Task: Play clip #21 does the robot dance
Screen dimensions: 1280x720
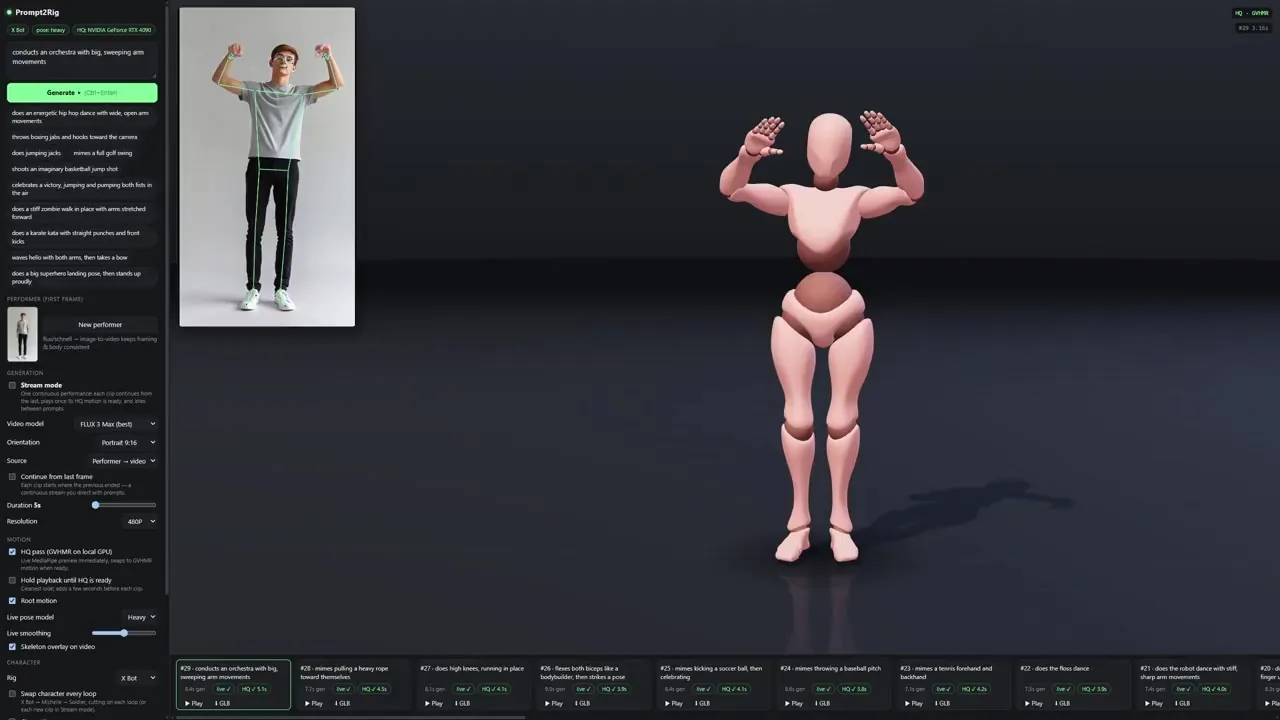Action: [1154, 703]
